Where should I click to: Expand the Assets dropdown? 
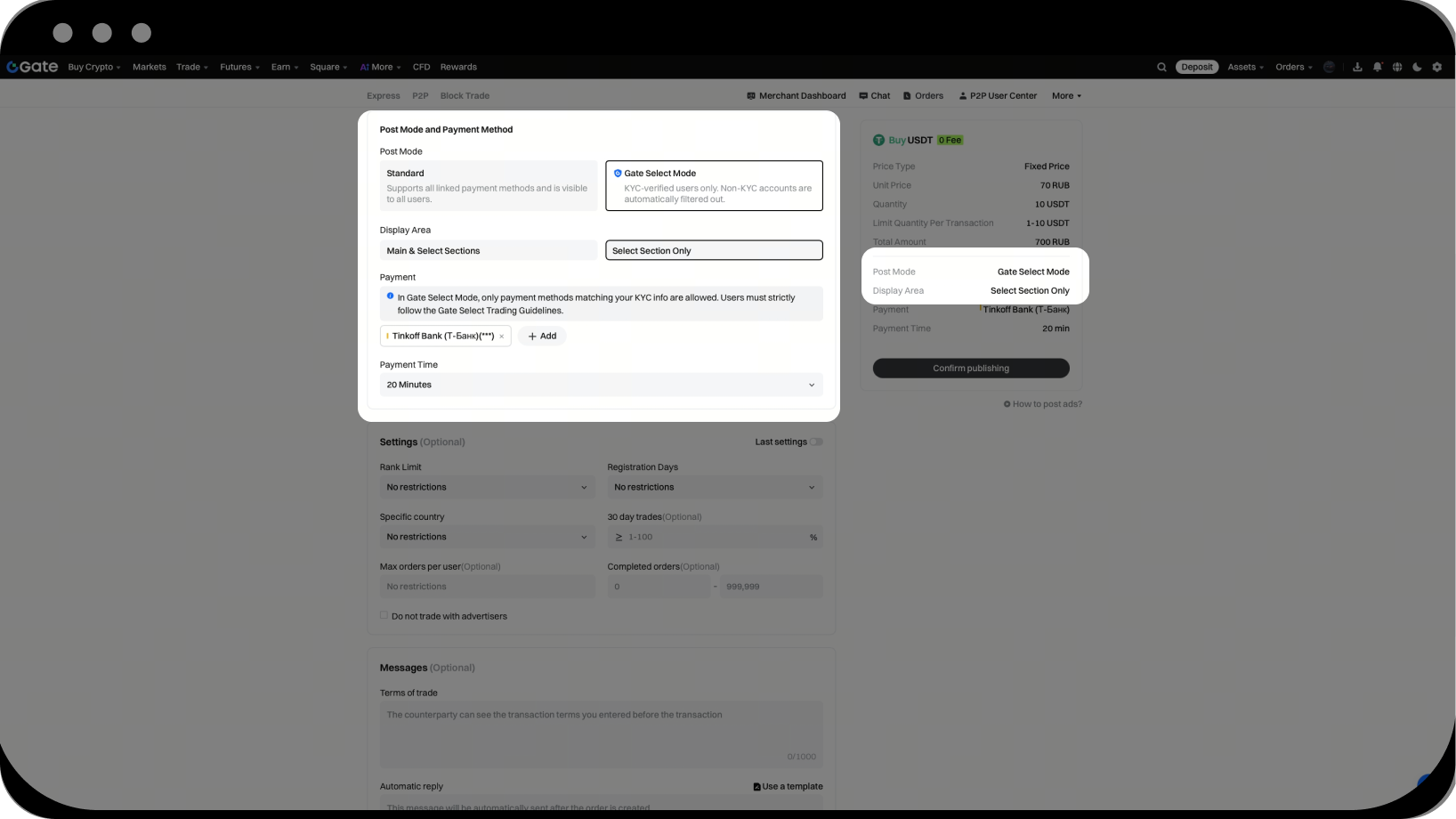point(1246,67)
